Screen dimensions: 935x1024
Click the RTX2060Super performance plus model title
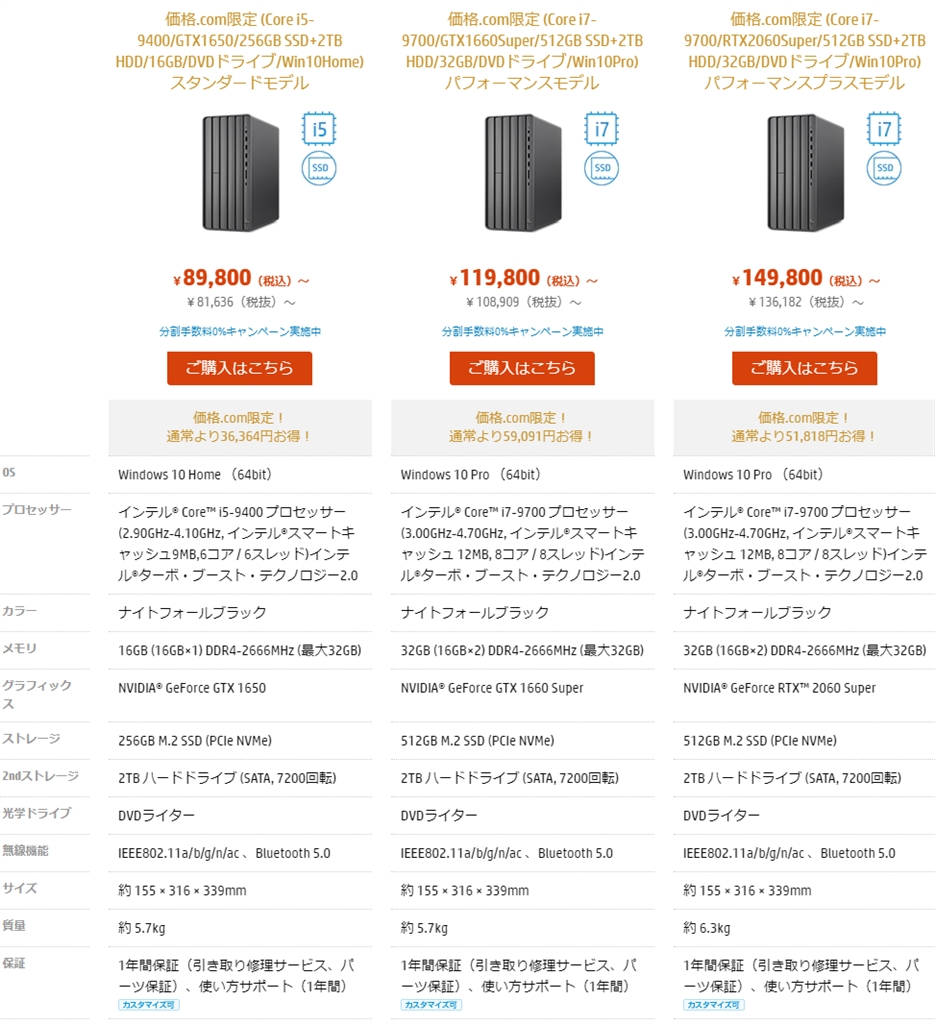[x=804, y=51]
